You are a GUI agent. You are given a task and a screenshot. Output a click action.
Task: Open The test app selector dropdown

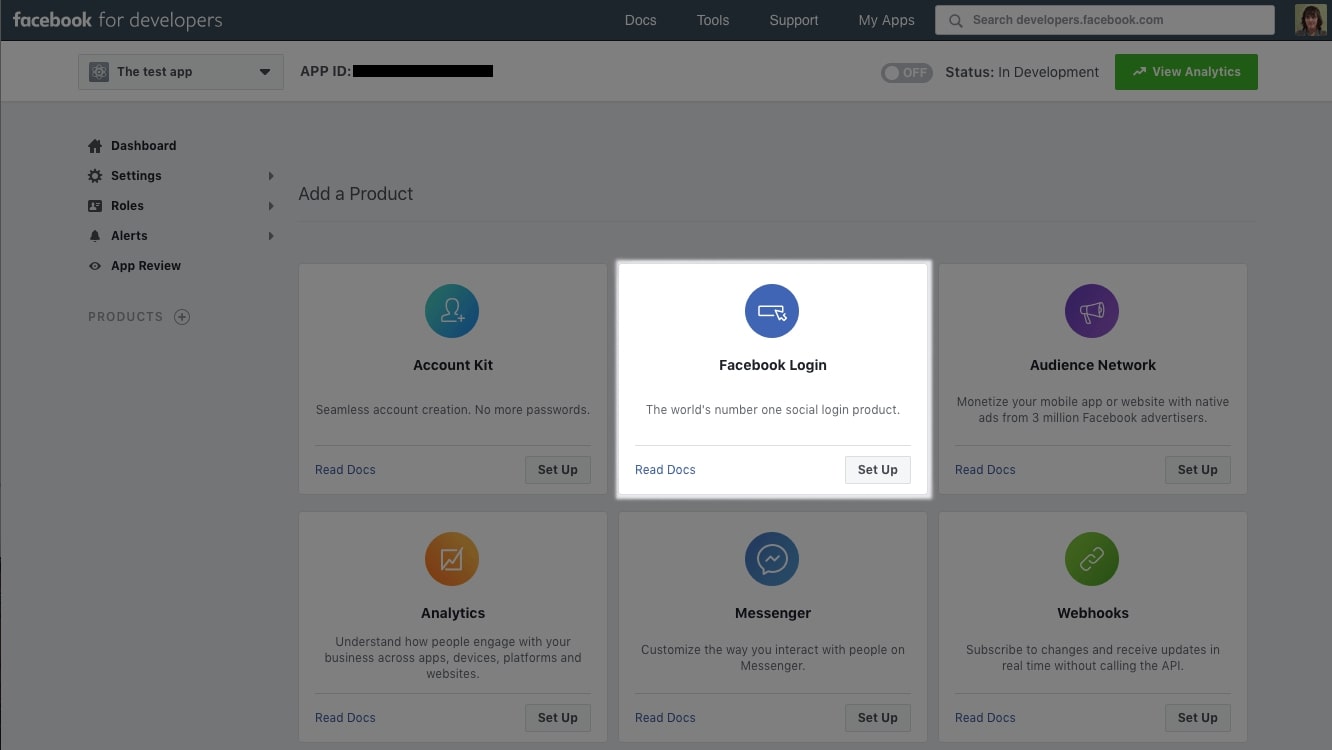click(x=181, y=72)
